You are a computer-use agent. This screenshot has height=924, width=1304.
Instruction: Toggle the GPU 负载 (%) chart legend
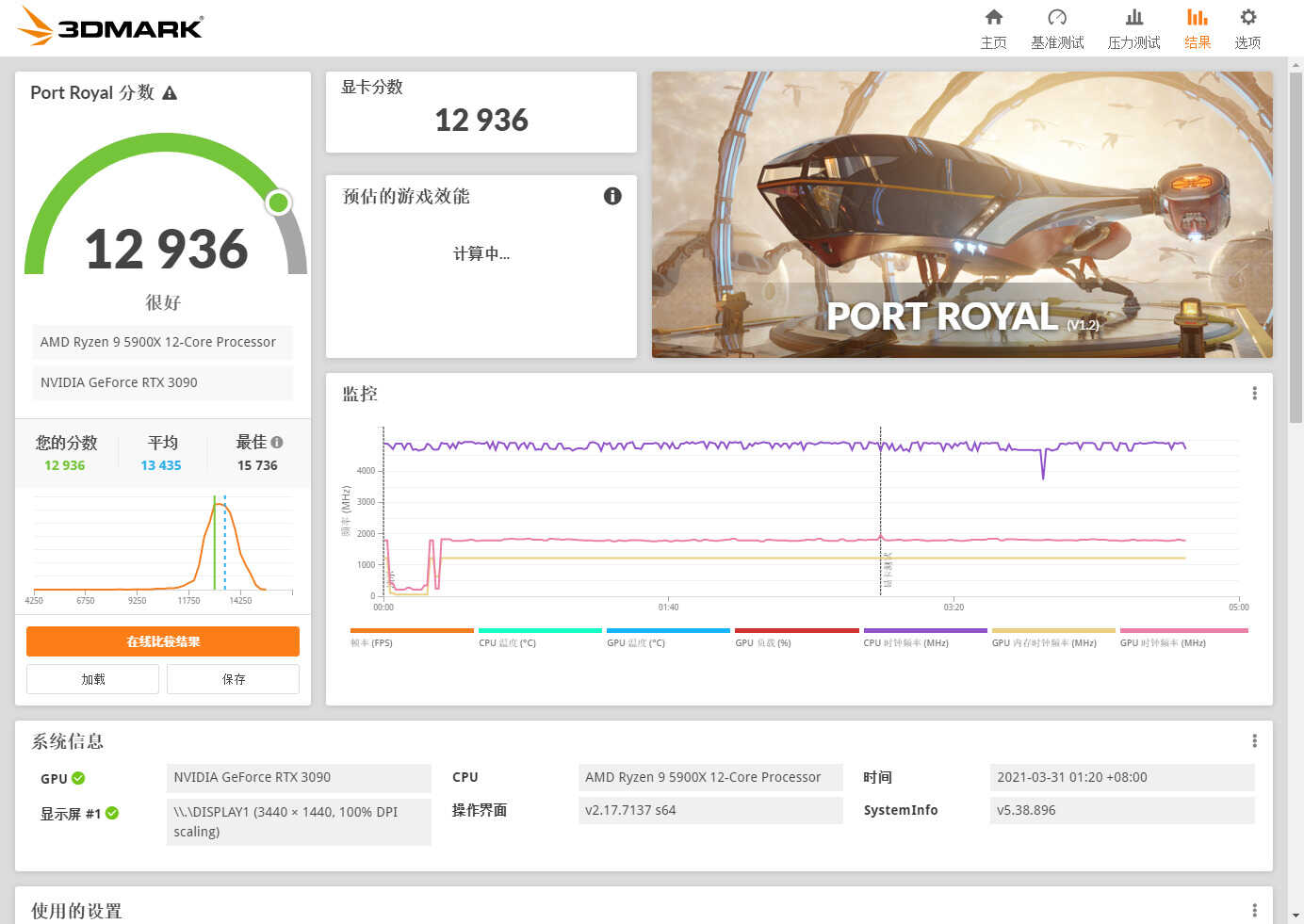(796, 638)
